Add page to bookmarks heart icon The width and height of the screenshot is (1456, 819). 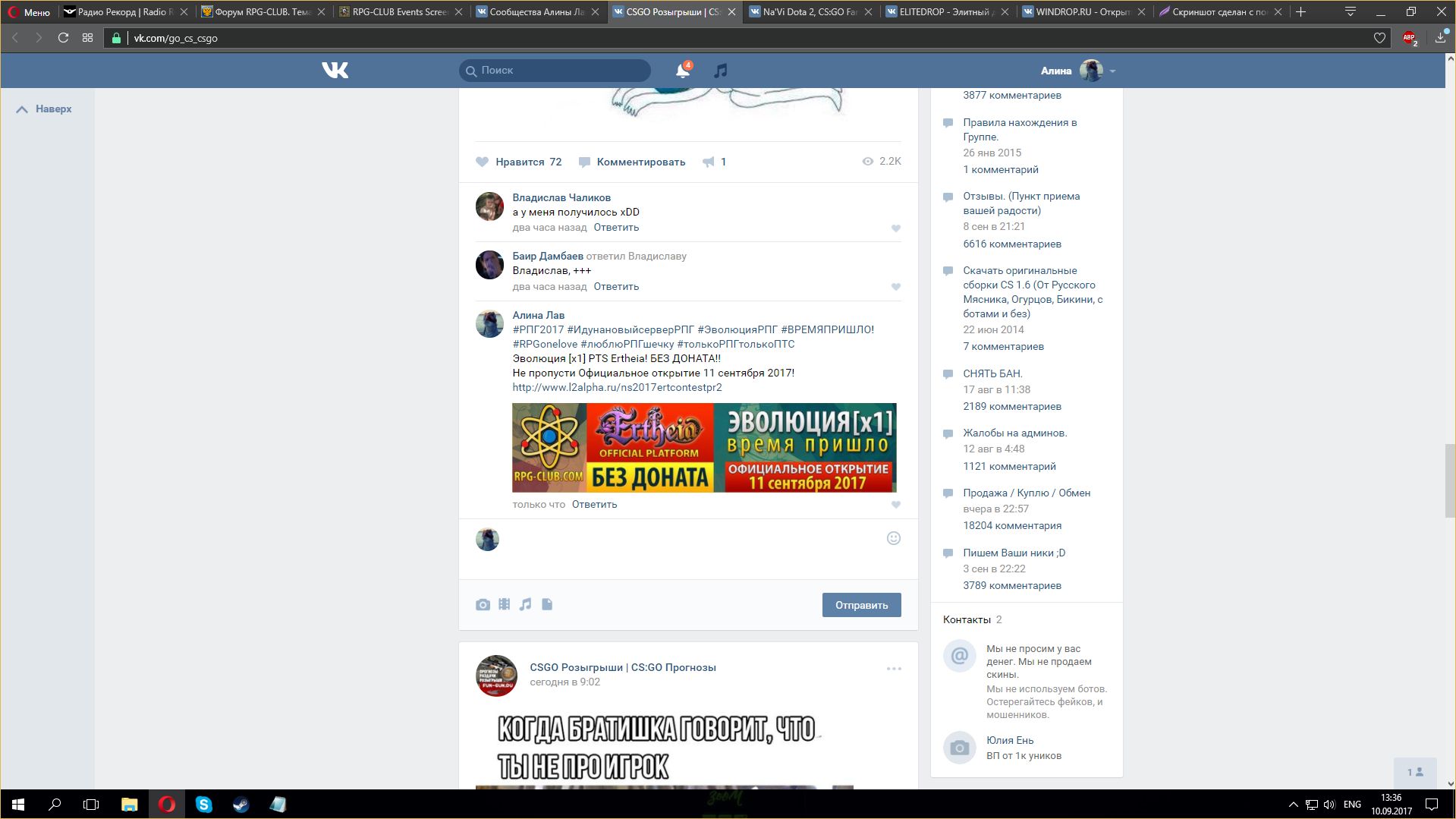tap(1379, 38)
